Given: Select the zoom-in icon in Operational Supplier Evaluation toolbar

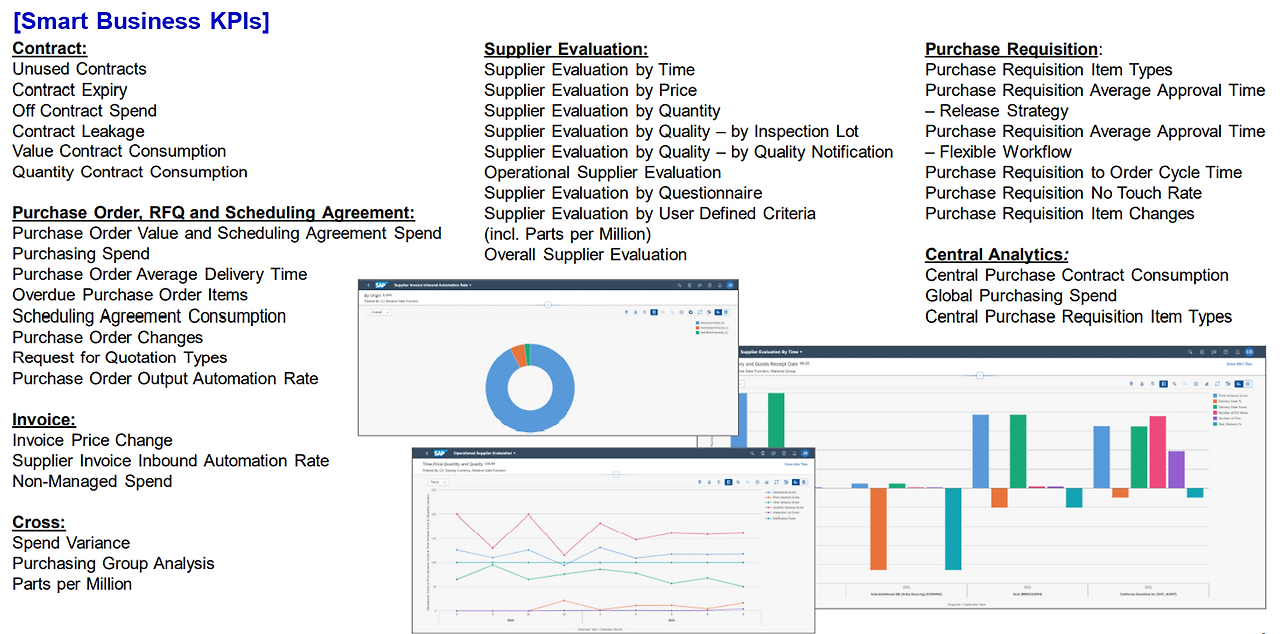Looking at the screenshot, I should click(x=739, y=481).
